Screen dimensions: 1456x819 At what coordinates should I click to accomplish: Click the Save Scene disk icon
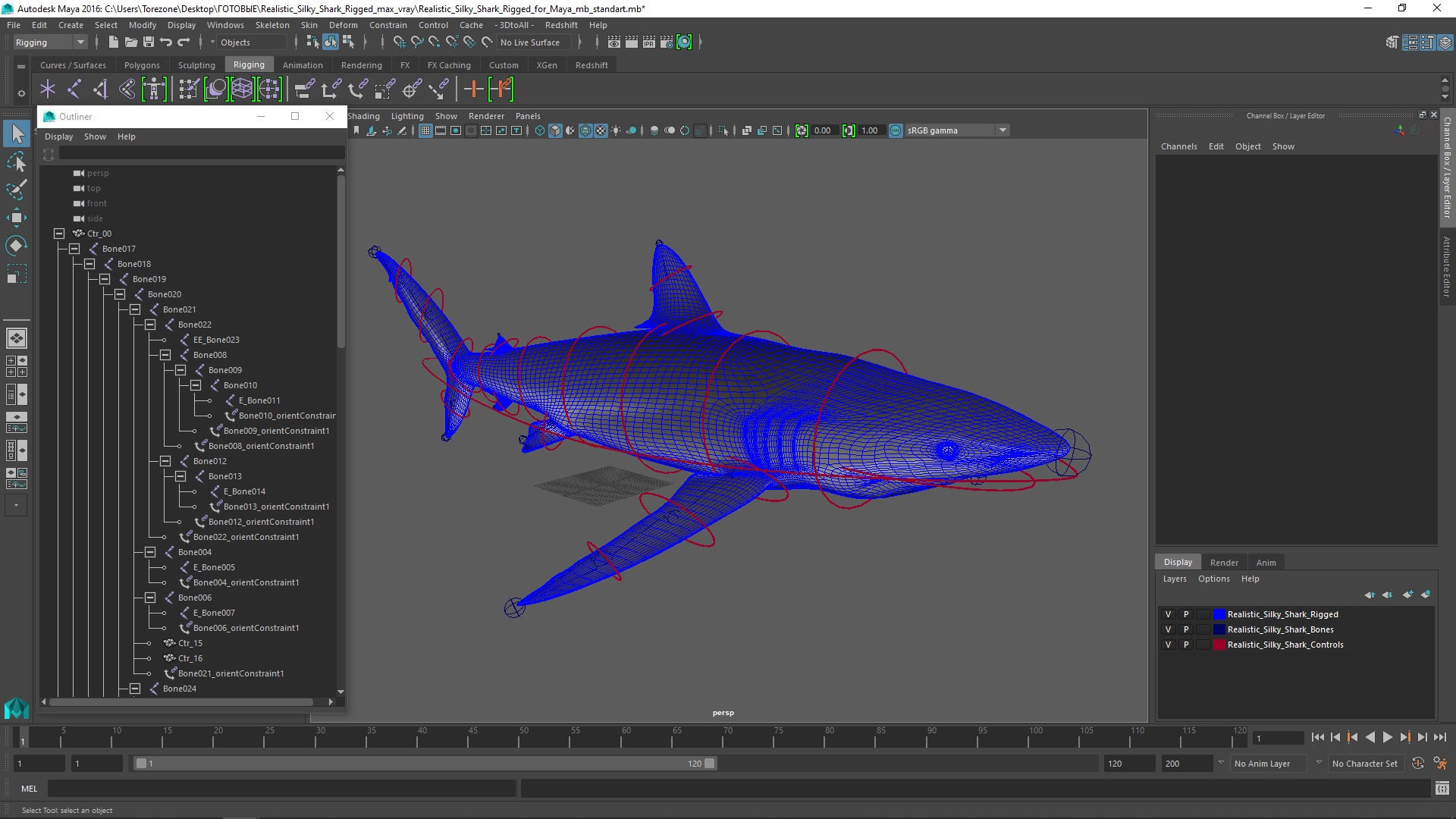pyautogui.click(x=149, y=42)
